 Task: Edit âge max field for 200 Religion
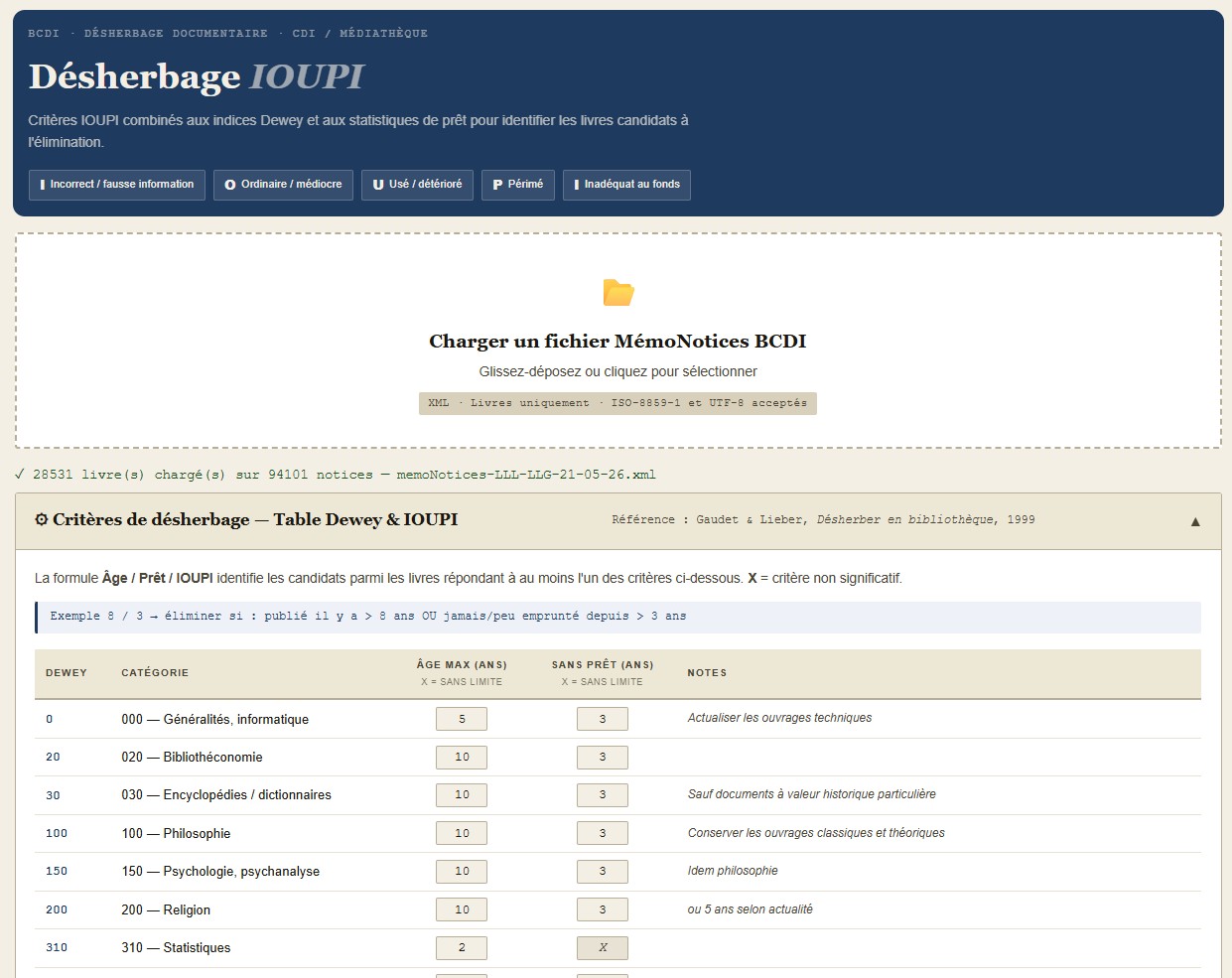point(462,909)
